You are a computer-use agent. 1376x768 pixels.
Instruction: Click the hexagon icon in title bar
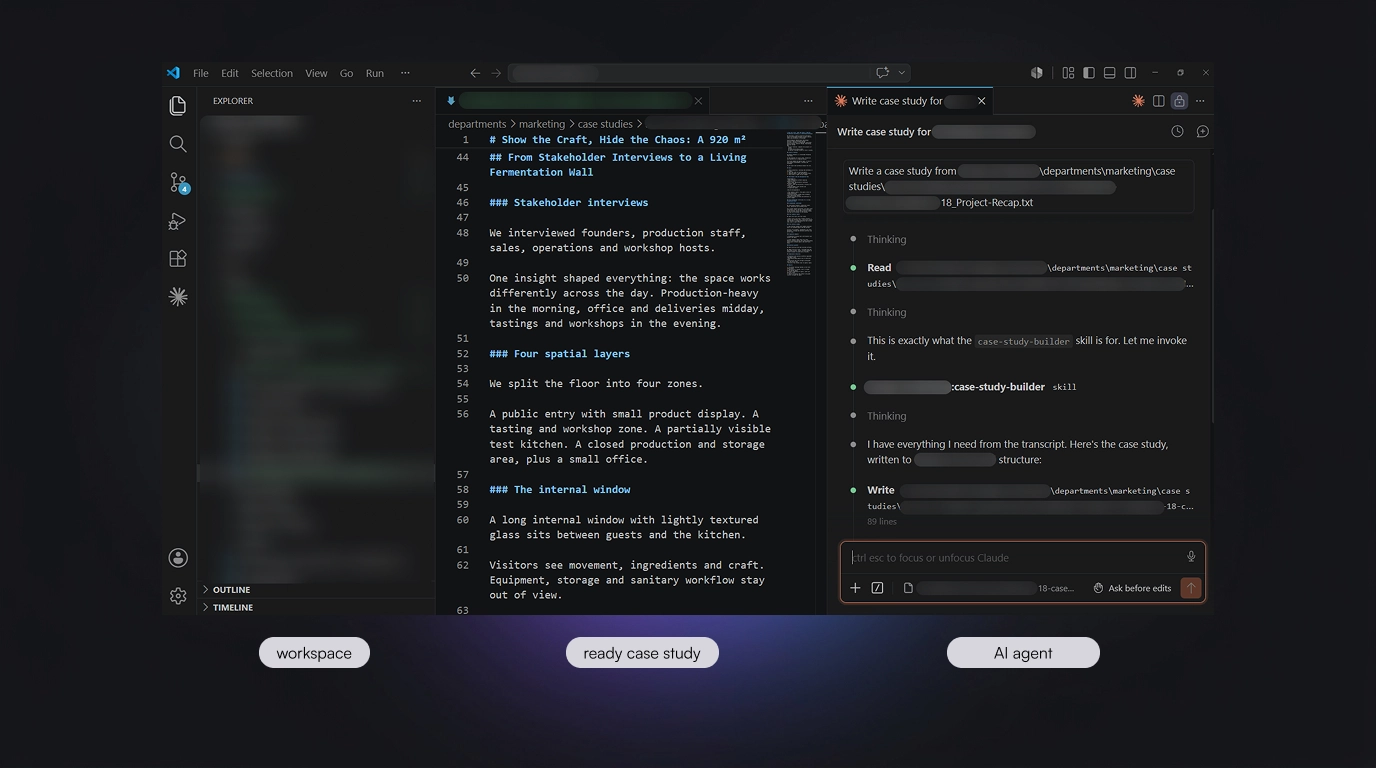coord(1037,73)
